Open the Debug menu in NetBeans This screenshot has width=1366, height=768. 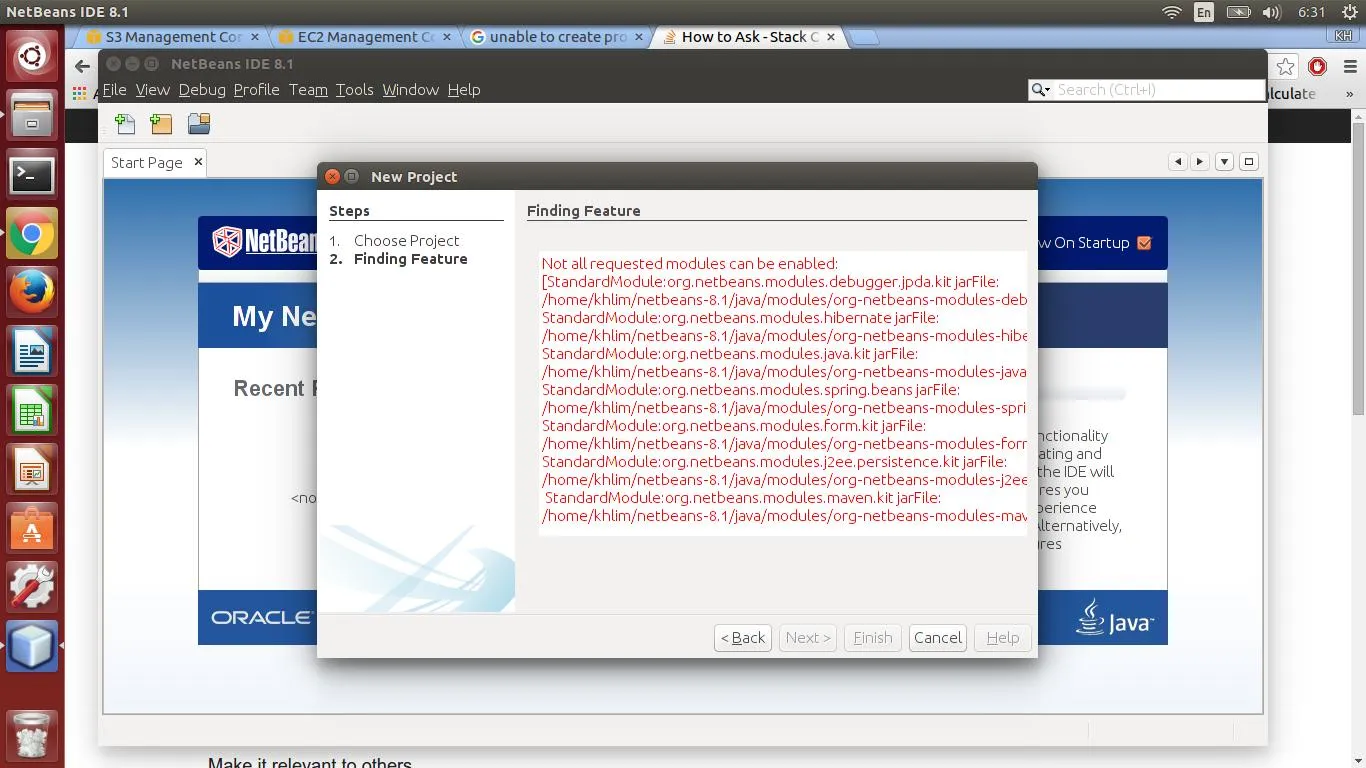(x=202, y=89)
